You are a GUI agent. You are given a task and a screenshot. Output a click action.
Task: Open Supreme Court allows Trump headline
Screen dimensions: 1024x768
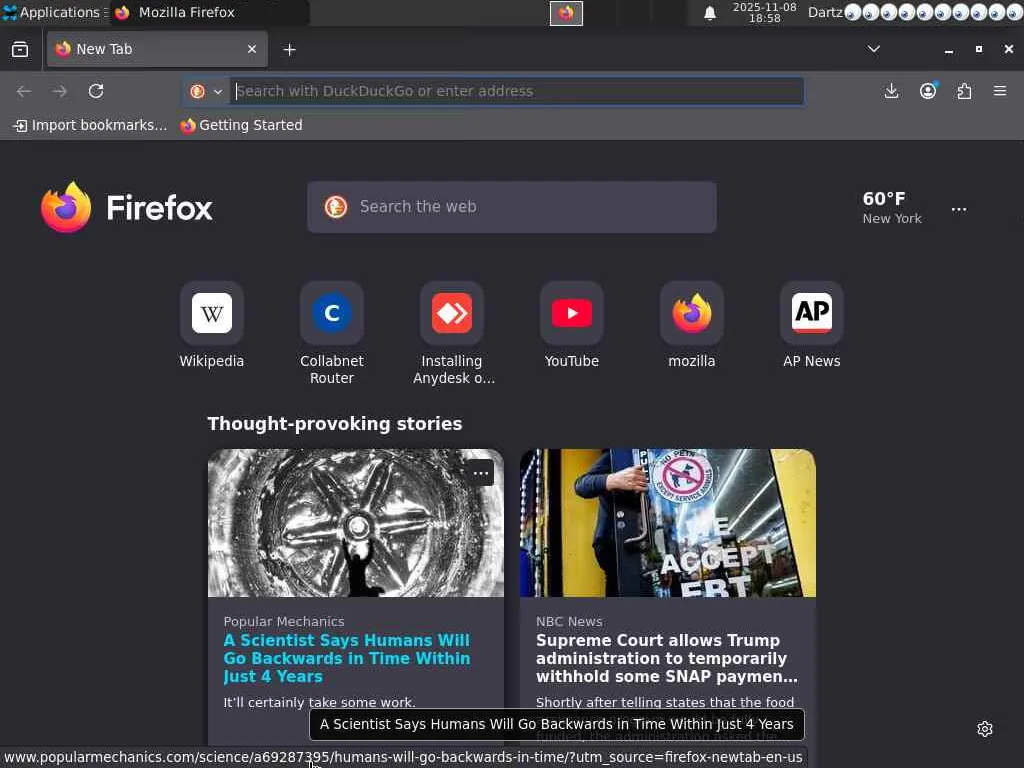667,658
